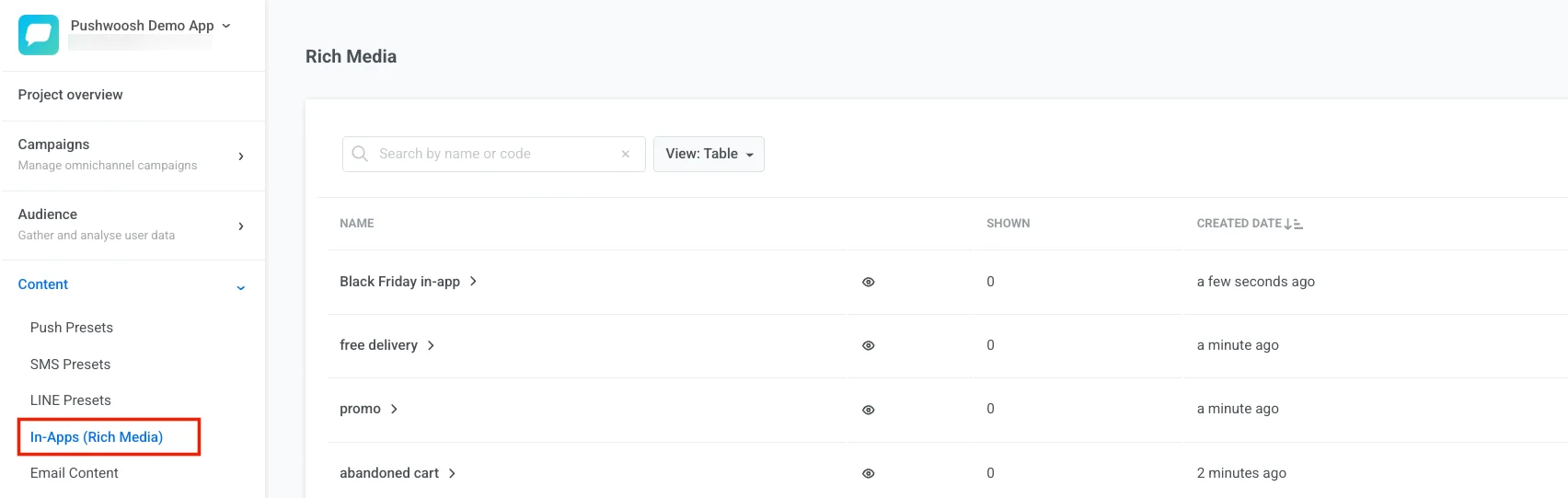1568x498 pixels.
Task: Click the Search by name or code field
Action: click(x=492, y=154)
